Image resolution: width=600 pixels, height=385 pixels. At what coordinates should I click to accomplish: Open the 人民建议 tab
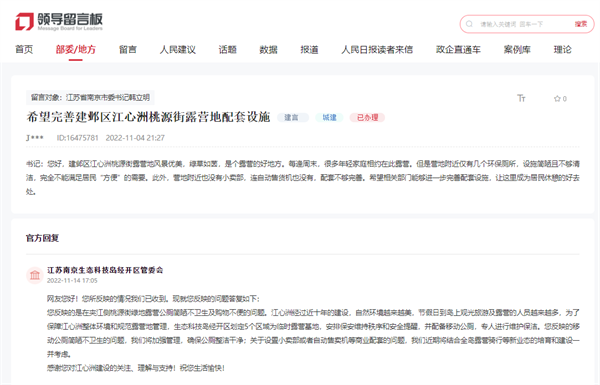(x=178, y=49)
